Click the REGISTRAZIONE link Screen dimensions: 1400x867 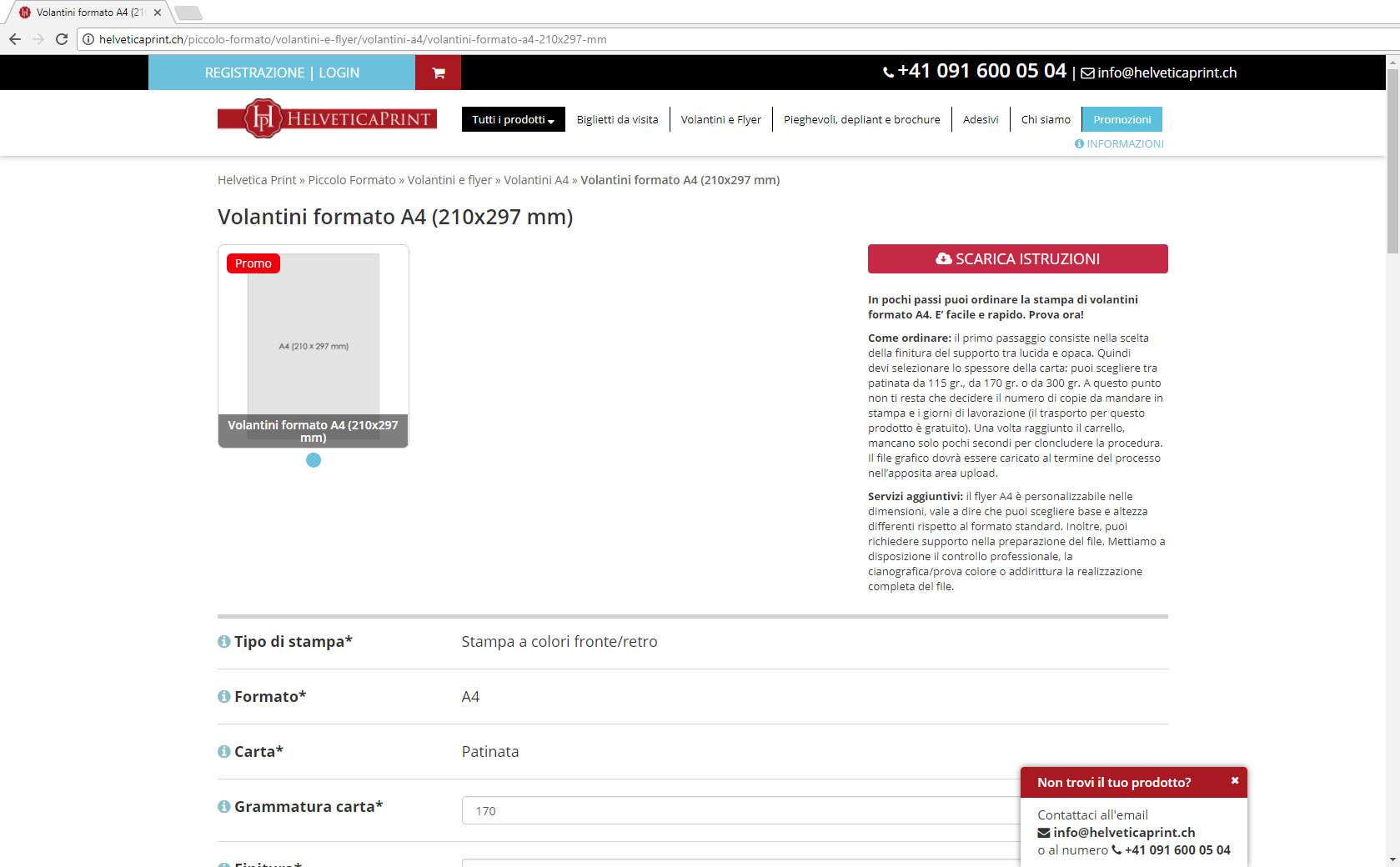coord(254,73)
